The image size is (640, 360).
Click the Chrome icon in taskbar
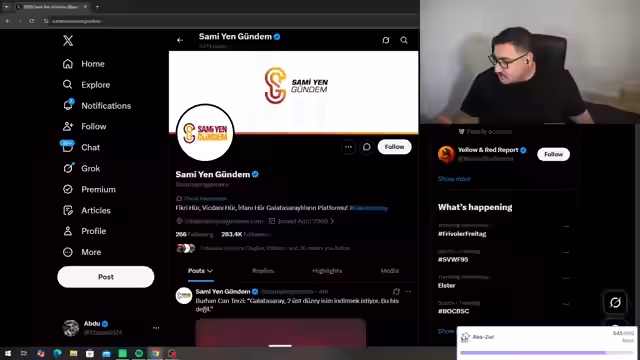(155, 353)
